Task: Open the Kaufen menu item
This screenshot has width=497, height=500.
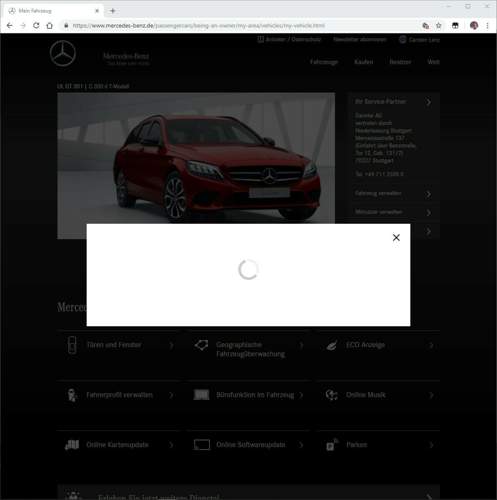Action: (363, 62)
